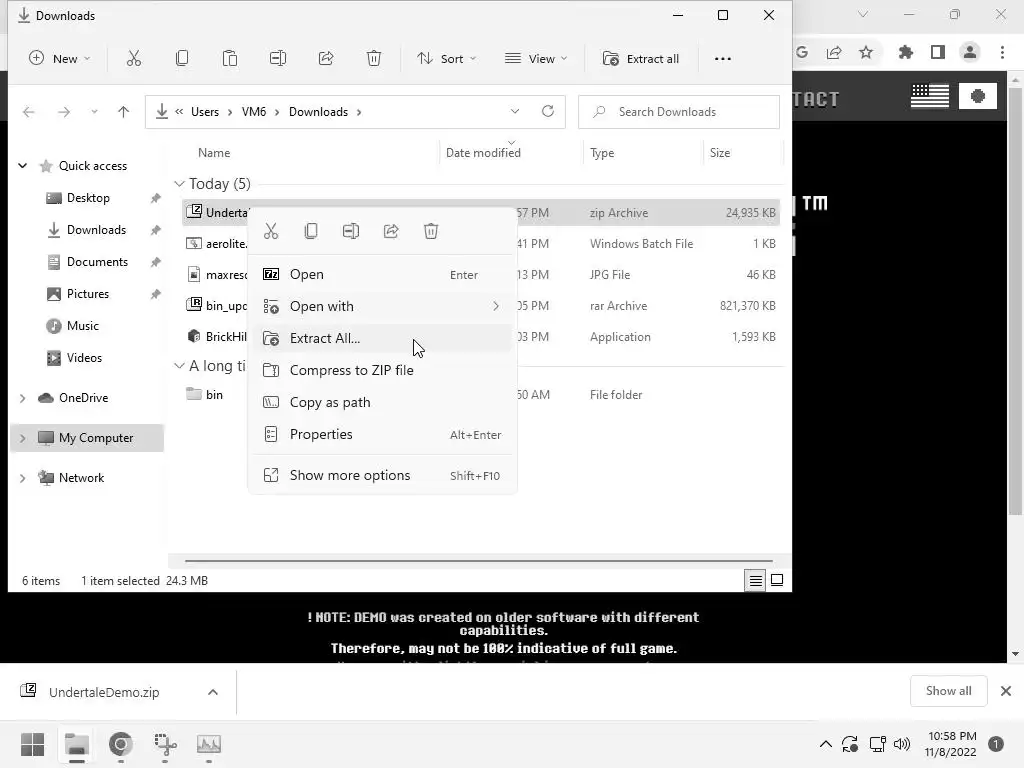Click the browser bookmark star icon

[866, 52]
